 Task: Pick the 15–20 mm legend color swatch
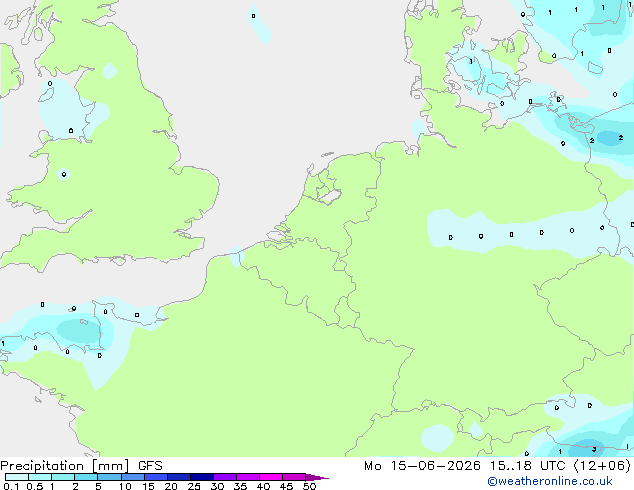pyautogui.click(x=156, y=477)
